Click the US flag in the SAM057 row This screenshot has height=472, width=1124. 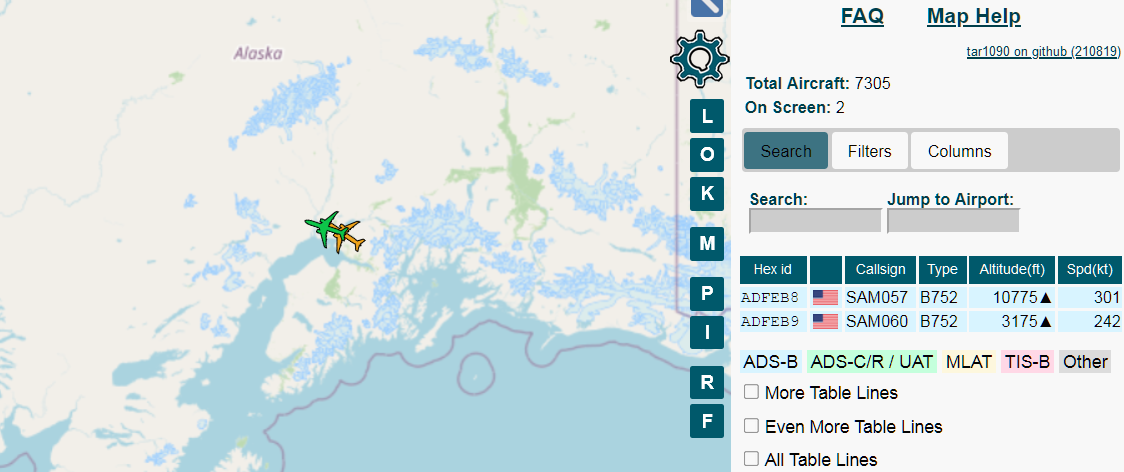tap(825, 297)
